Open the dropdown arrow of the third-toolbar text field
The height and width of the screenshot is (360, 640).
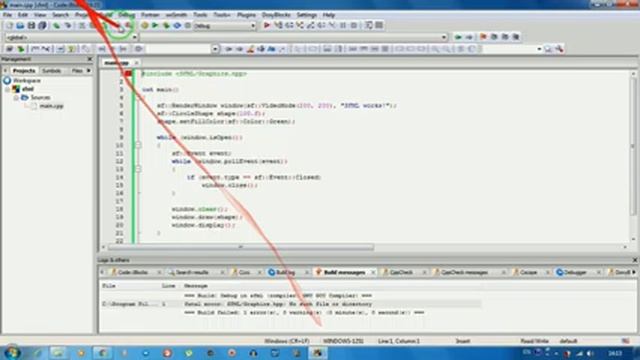coord(215,49)
